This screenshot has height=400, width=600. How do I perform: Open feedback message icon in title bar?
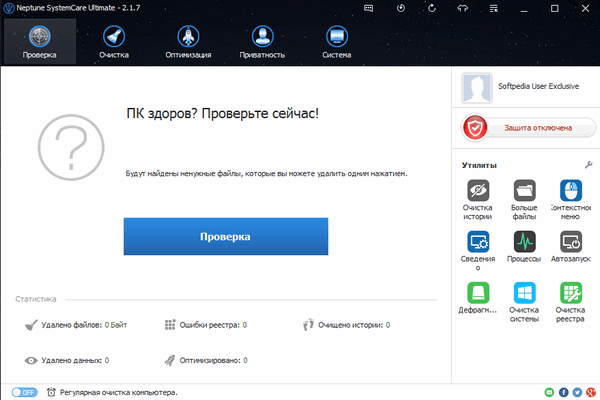pyautogui.click(x=368, y=8)
